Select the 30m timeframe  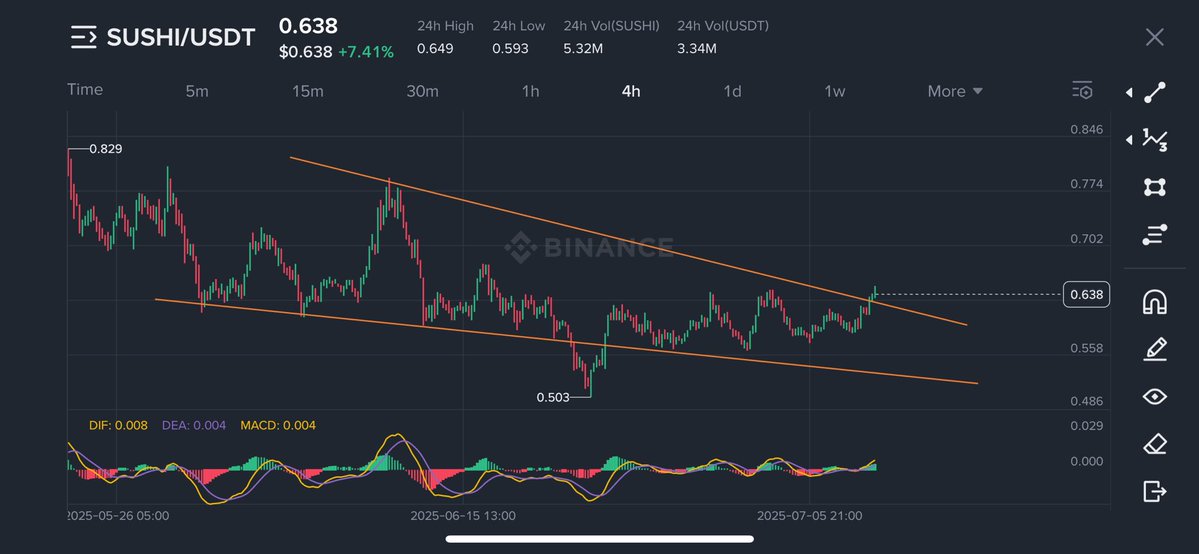[x=422, y=91]
